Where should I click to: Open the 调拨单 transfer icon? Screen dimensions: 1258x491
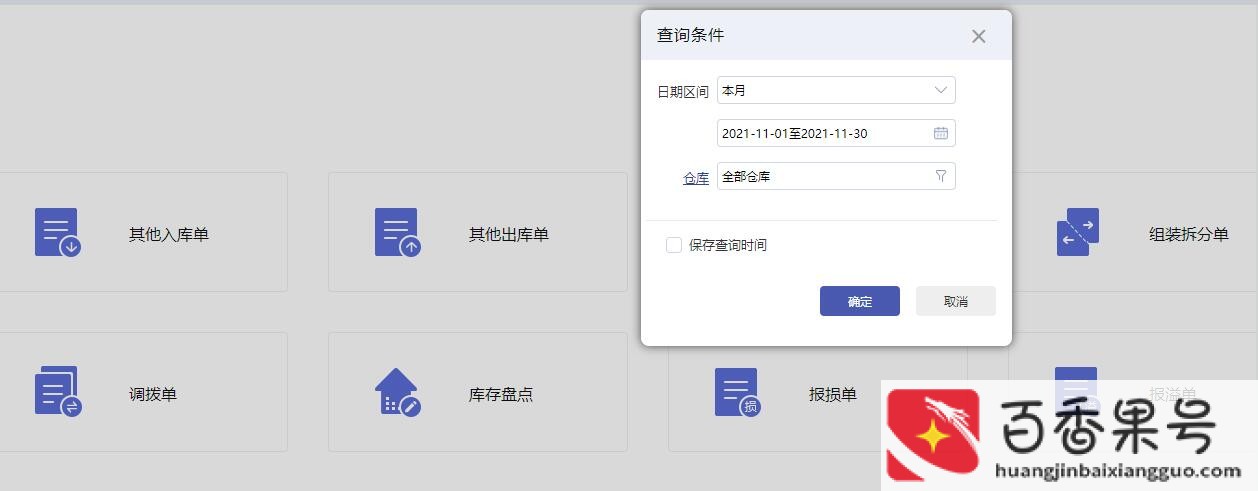[57, 392]
